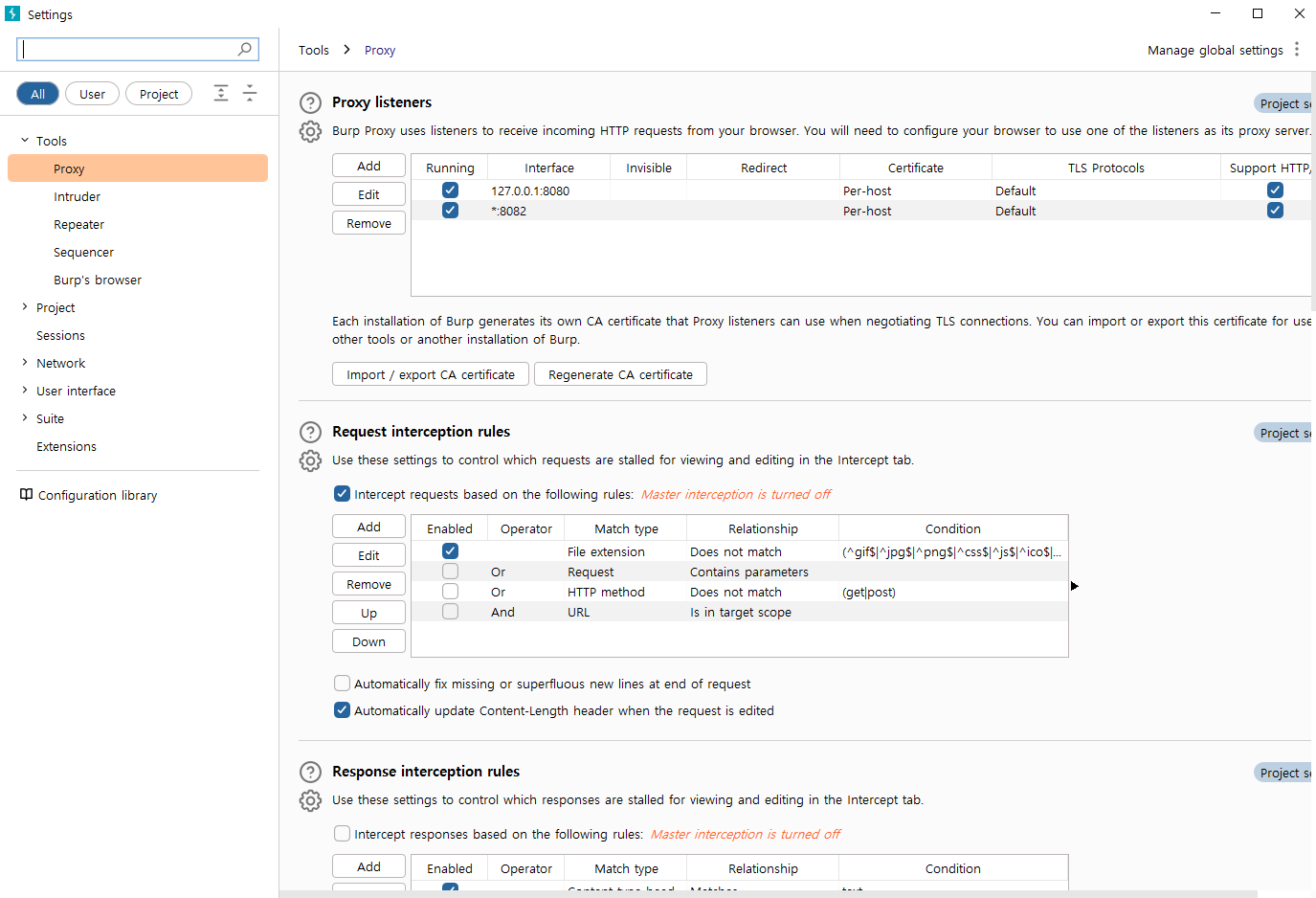Expand the User interface tree node
This screenshot has height=898, width=1316.
point(25,391)
